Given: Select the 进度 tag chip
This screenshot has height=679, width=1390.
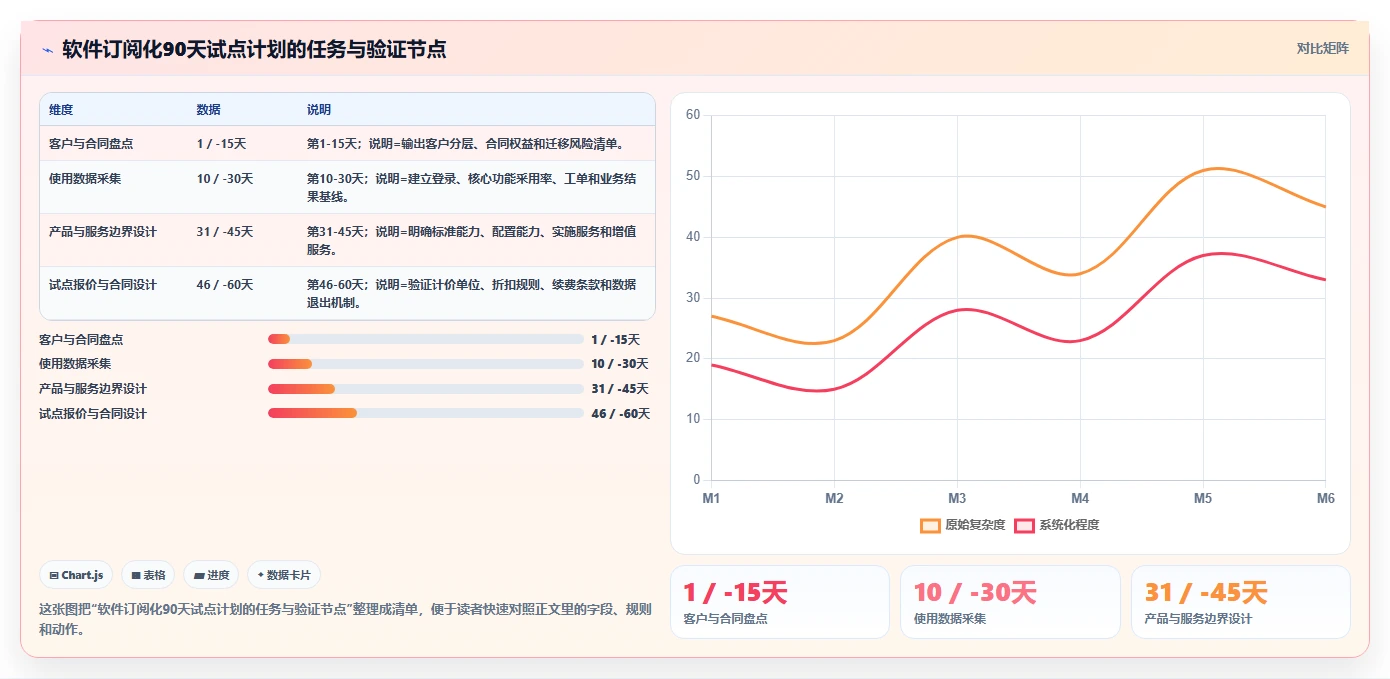Looking at the screenshot, I should coord(211,575).
